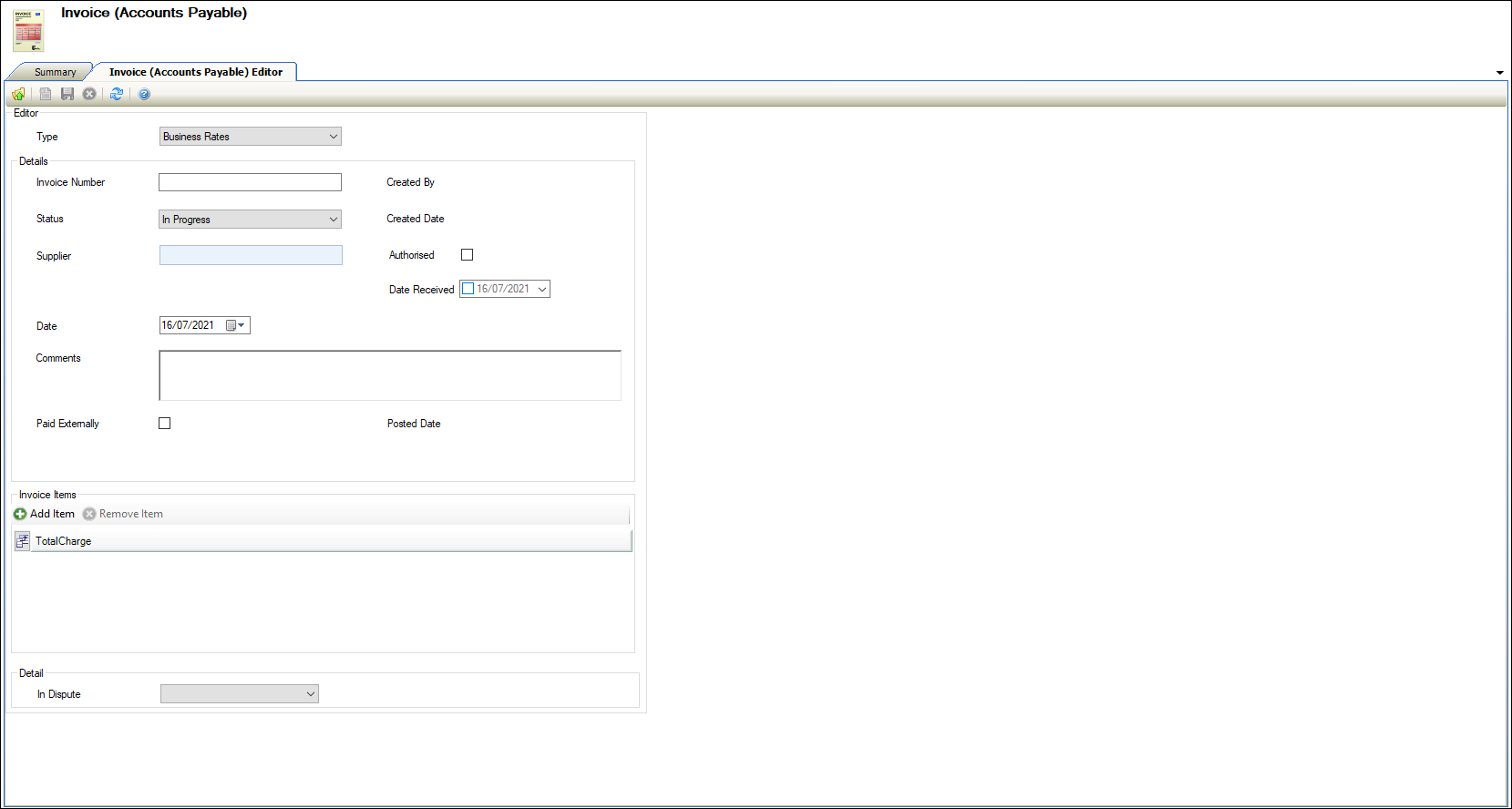1512x809 pixels.
Task: Expand the Status dropdown showing In Progress
Action: pyautogui.click(x=333, y=220)
